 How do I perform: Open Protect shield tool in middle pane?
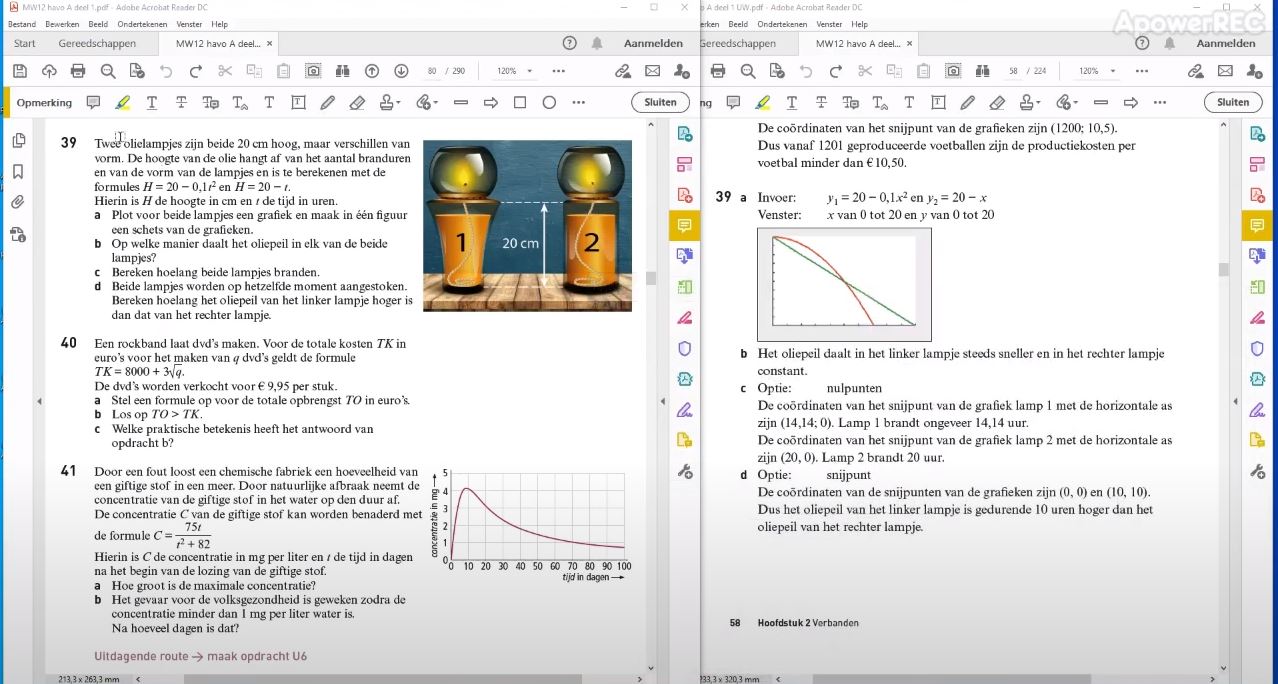(x=685, y=348)
